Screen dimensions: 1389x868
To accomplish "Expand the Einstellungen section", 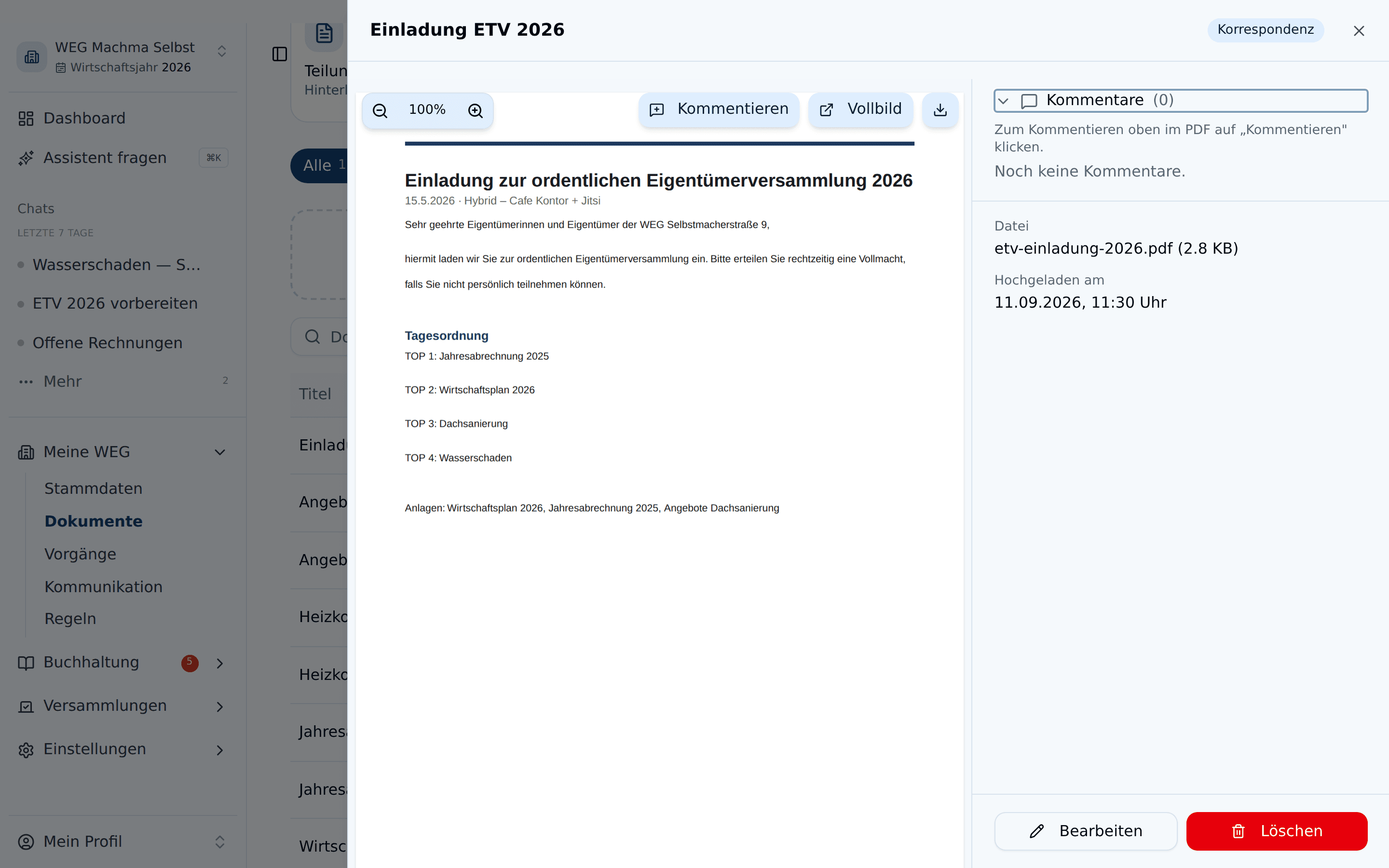I will click(123, 749).
